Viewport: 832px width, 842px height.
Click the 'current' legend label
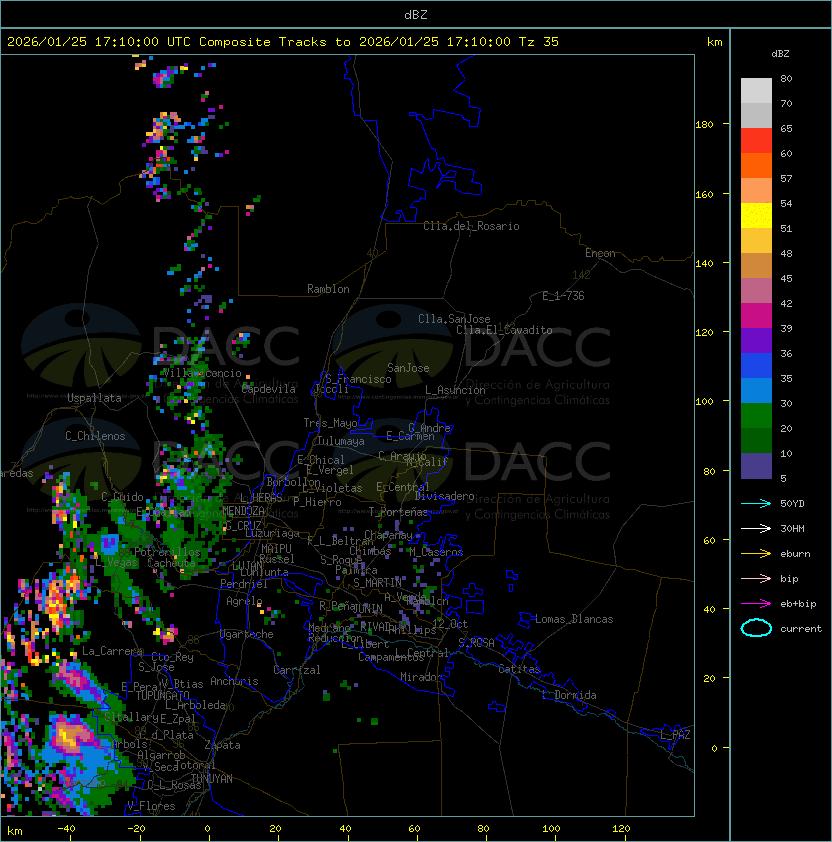pos(801,629)
